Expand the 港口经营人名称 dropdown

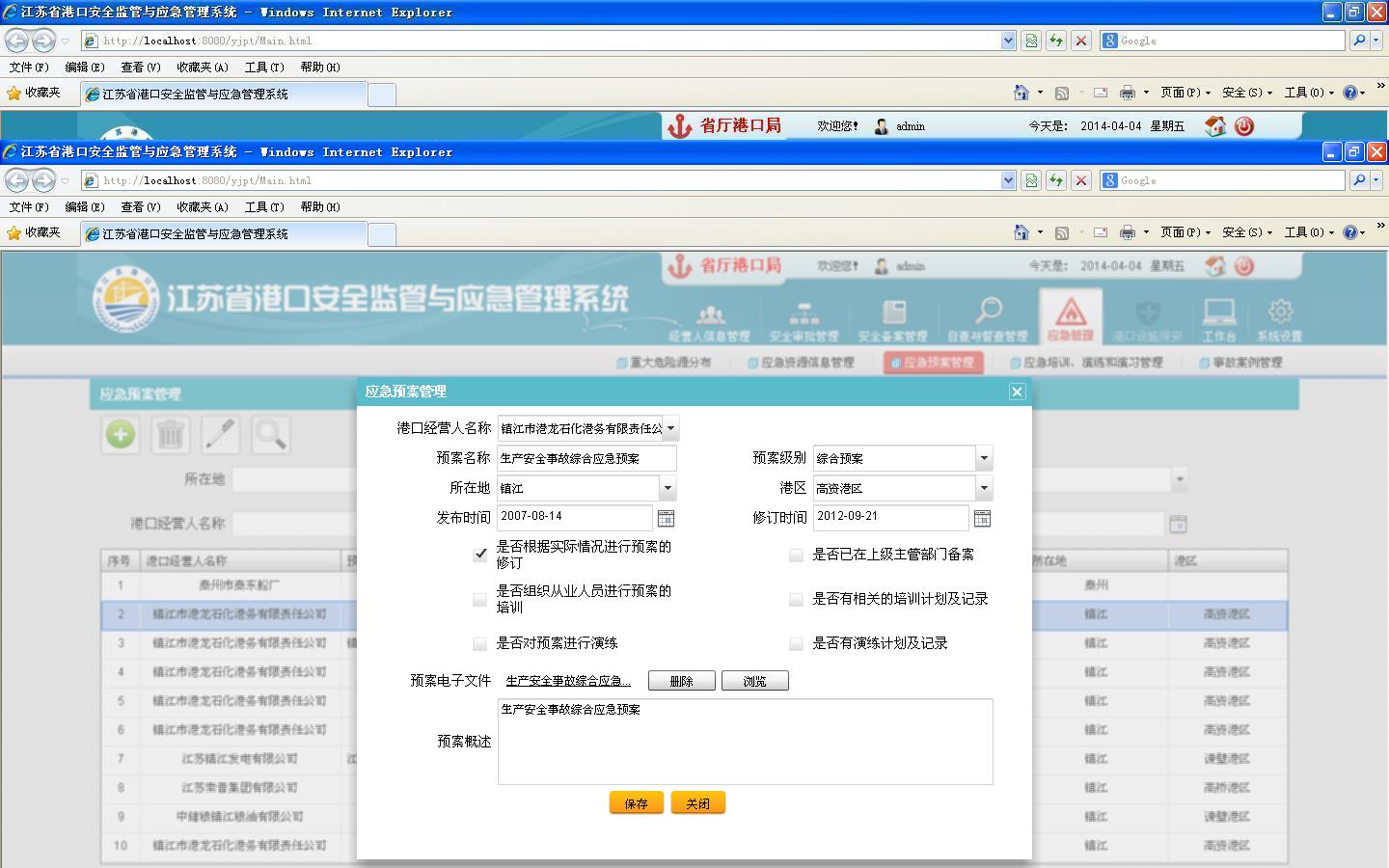click(671, 428)
